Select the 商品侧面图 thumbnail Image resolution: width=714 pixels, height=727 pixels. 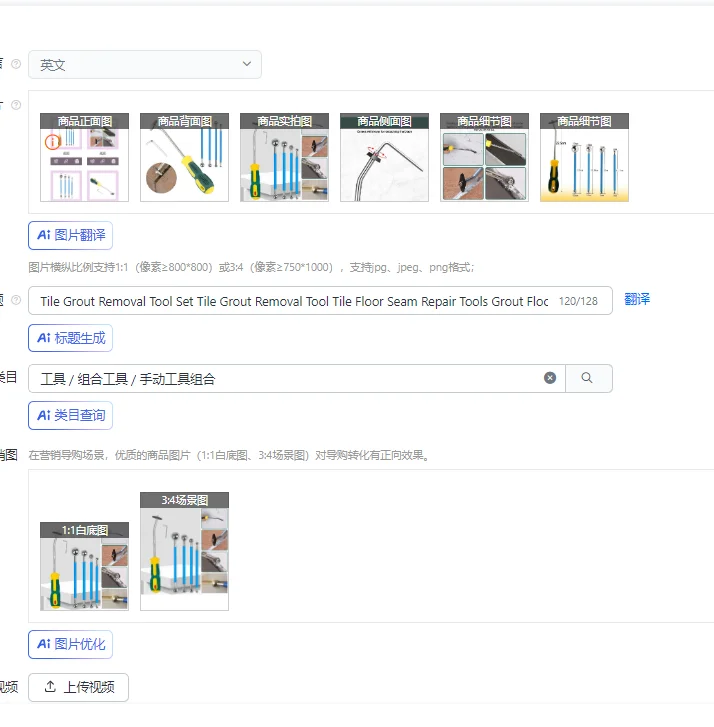[x=384, y=157]
